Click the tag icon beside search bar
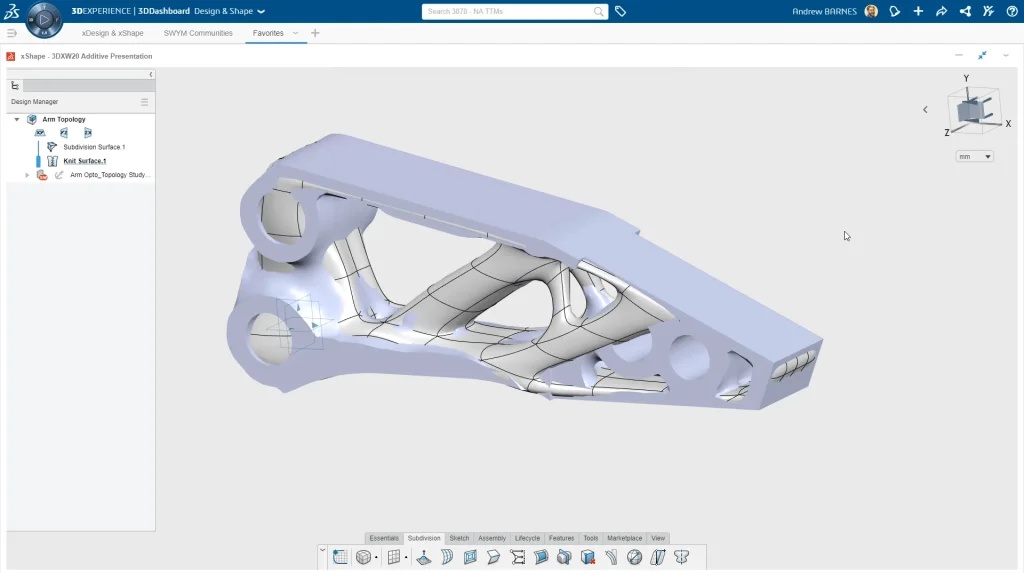This screenshot has height=573, width=1024. coord(620,12)
